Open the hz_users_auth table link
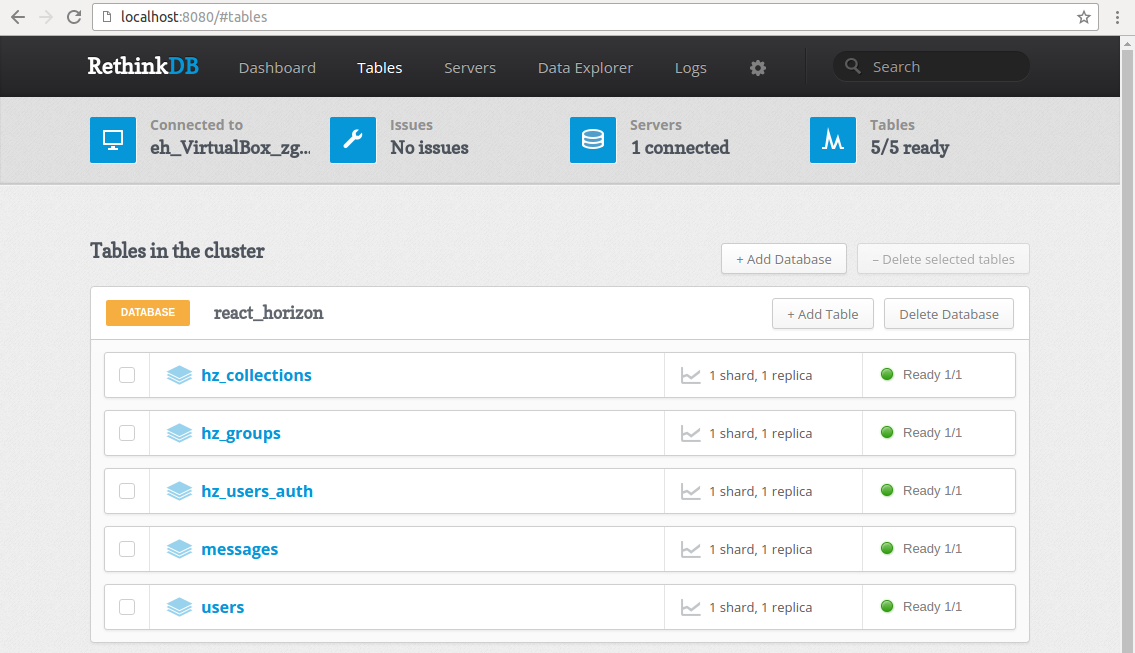This screenshot has height=653, width=1135. (x=257, y=491)
